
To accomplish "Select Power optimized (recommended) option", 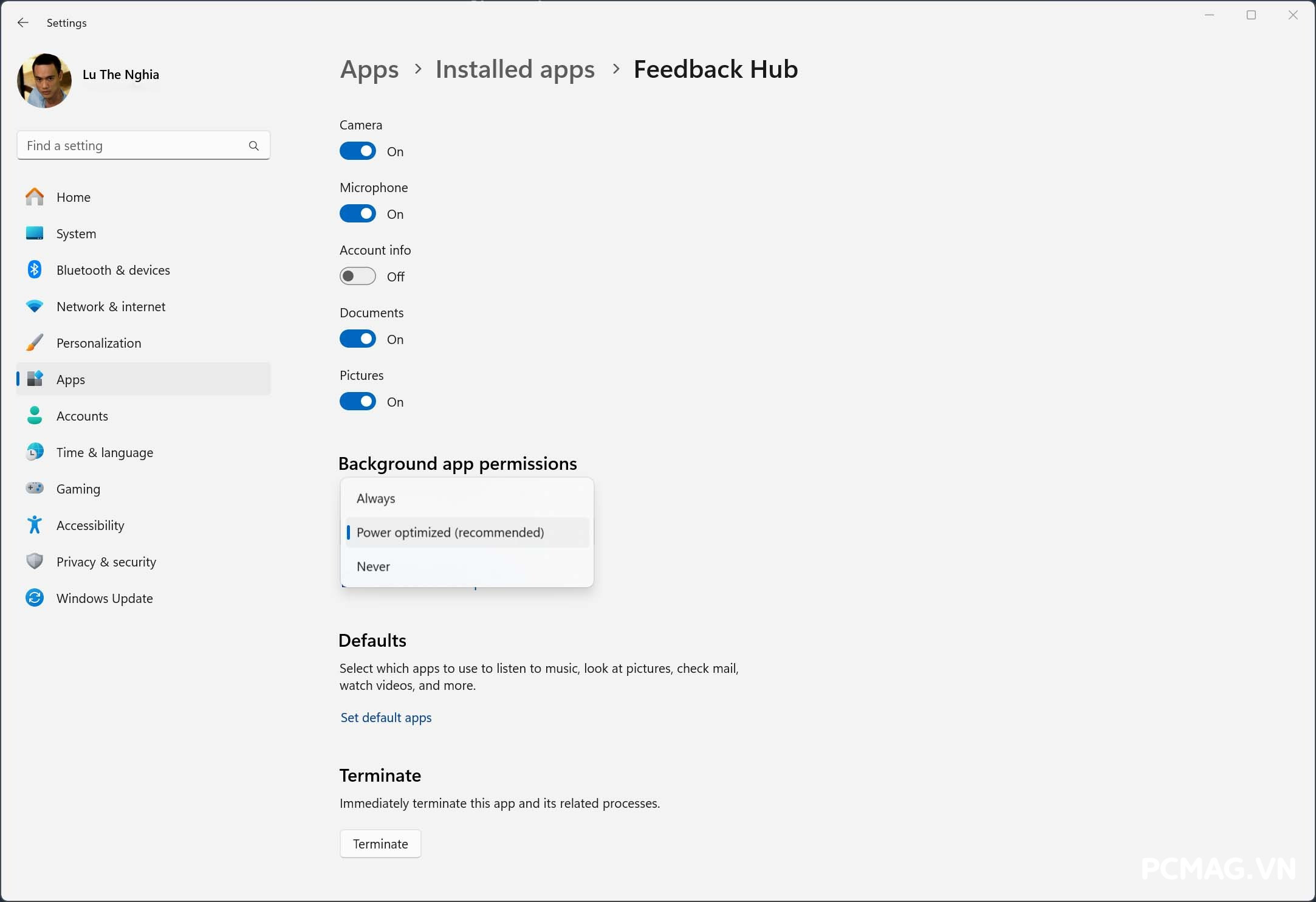I will [450, 532].
